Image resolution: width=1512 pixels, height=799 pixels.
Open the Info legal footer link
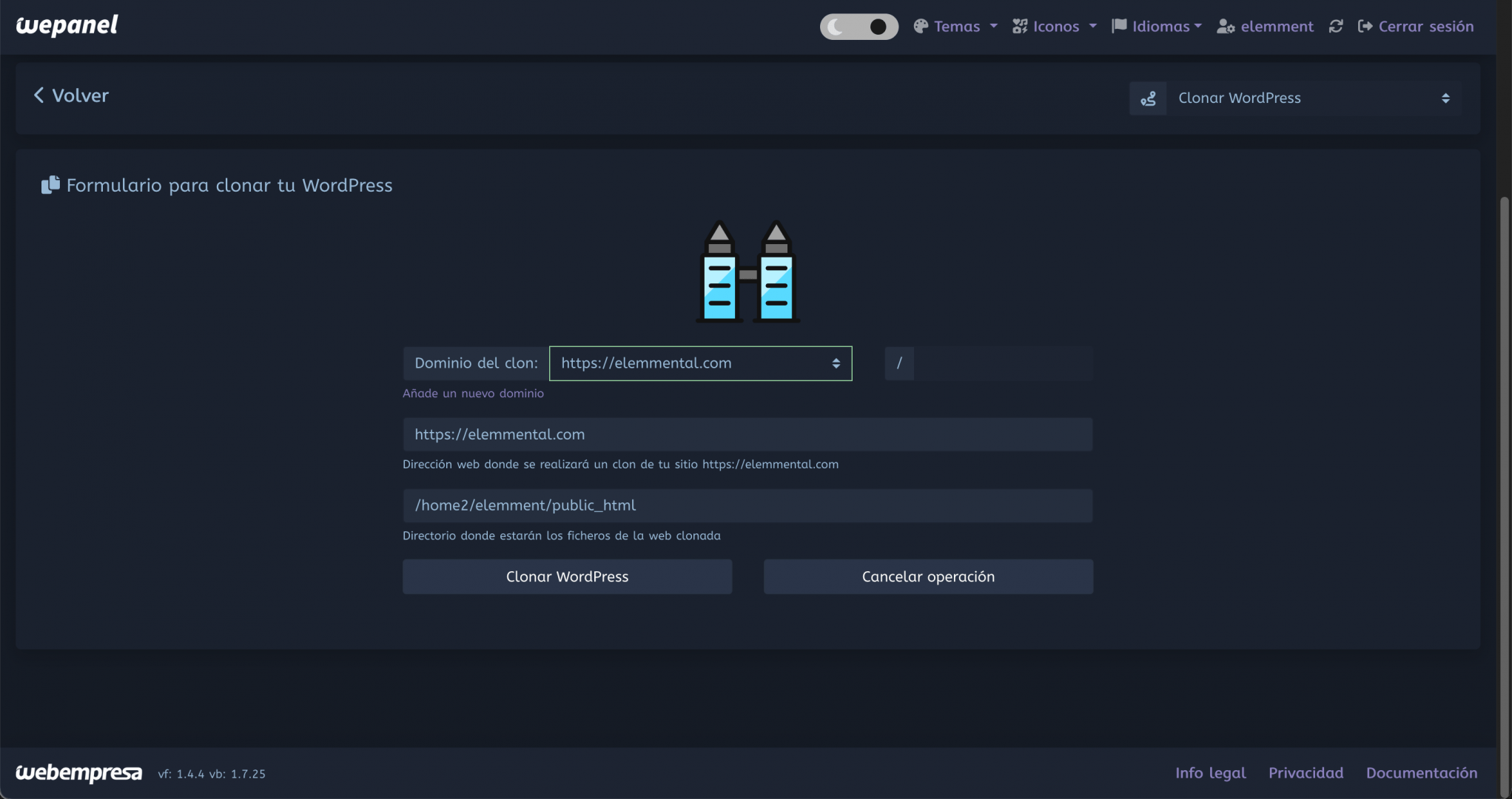[x=1210, y=773]
